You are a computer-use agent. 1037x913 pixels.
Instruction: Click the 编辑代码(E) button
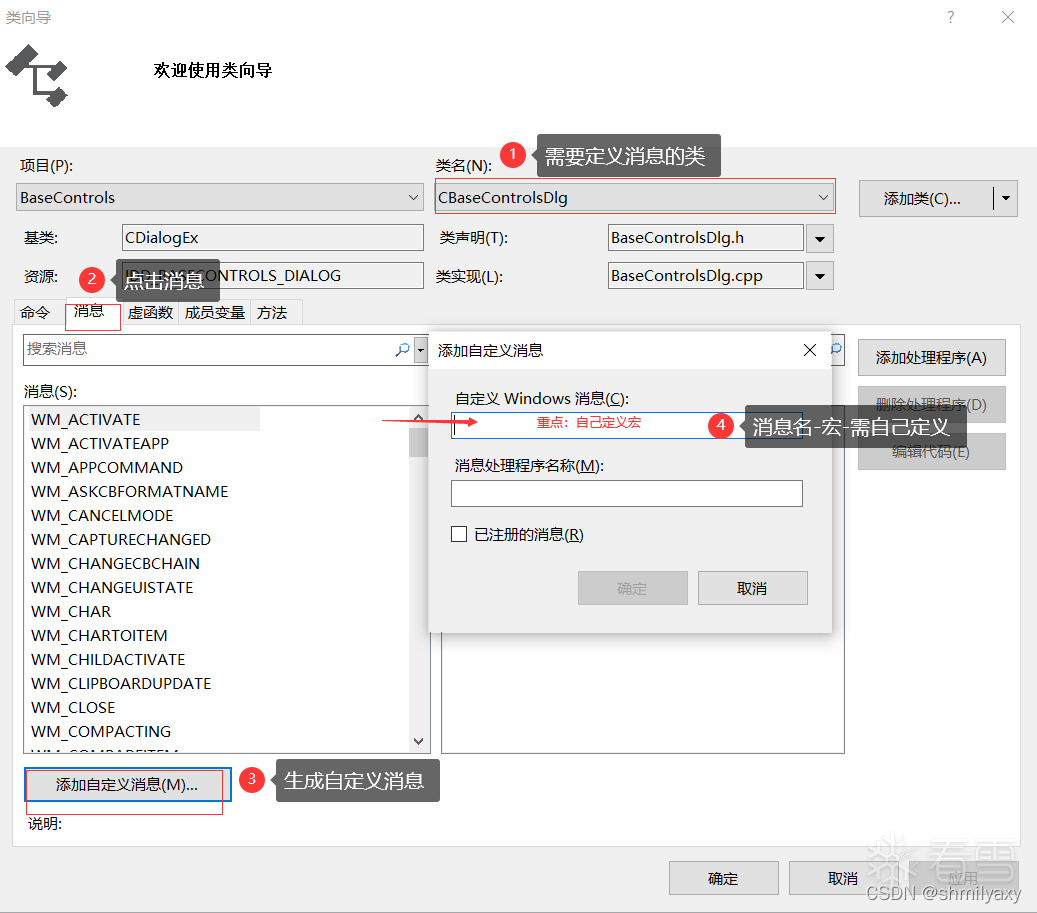click(x=931, y=452)
